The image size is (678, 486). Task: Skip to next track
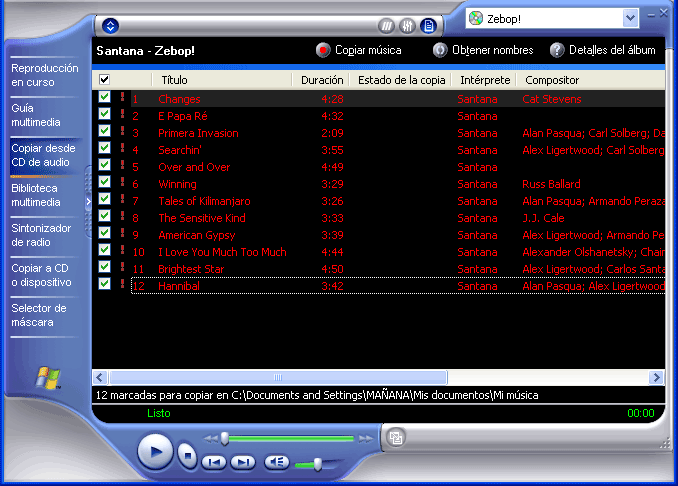(x=243, y=463)
